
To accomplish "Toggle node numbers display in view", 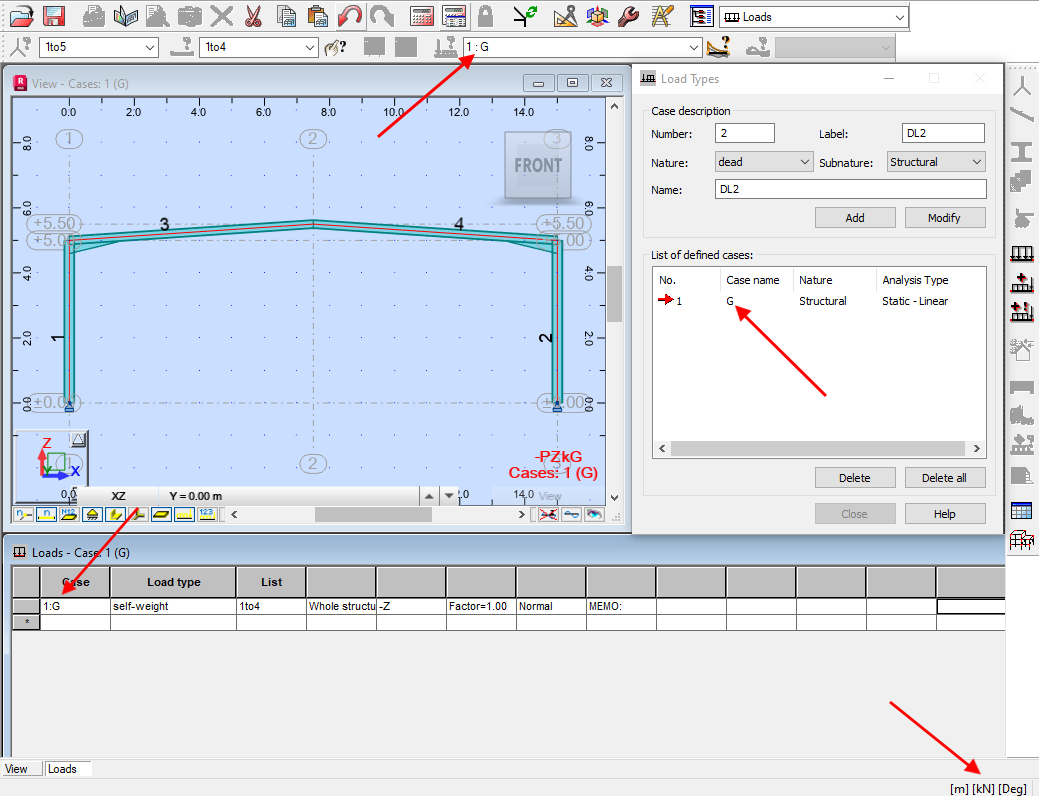I will click(x=23, y=514).
